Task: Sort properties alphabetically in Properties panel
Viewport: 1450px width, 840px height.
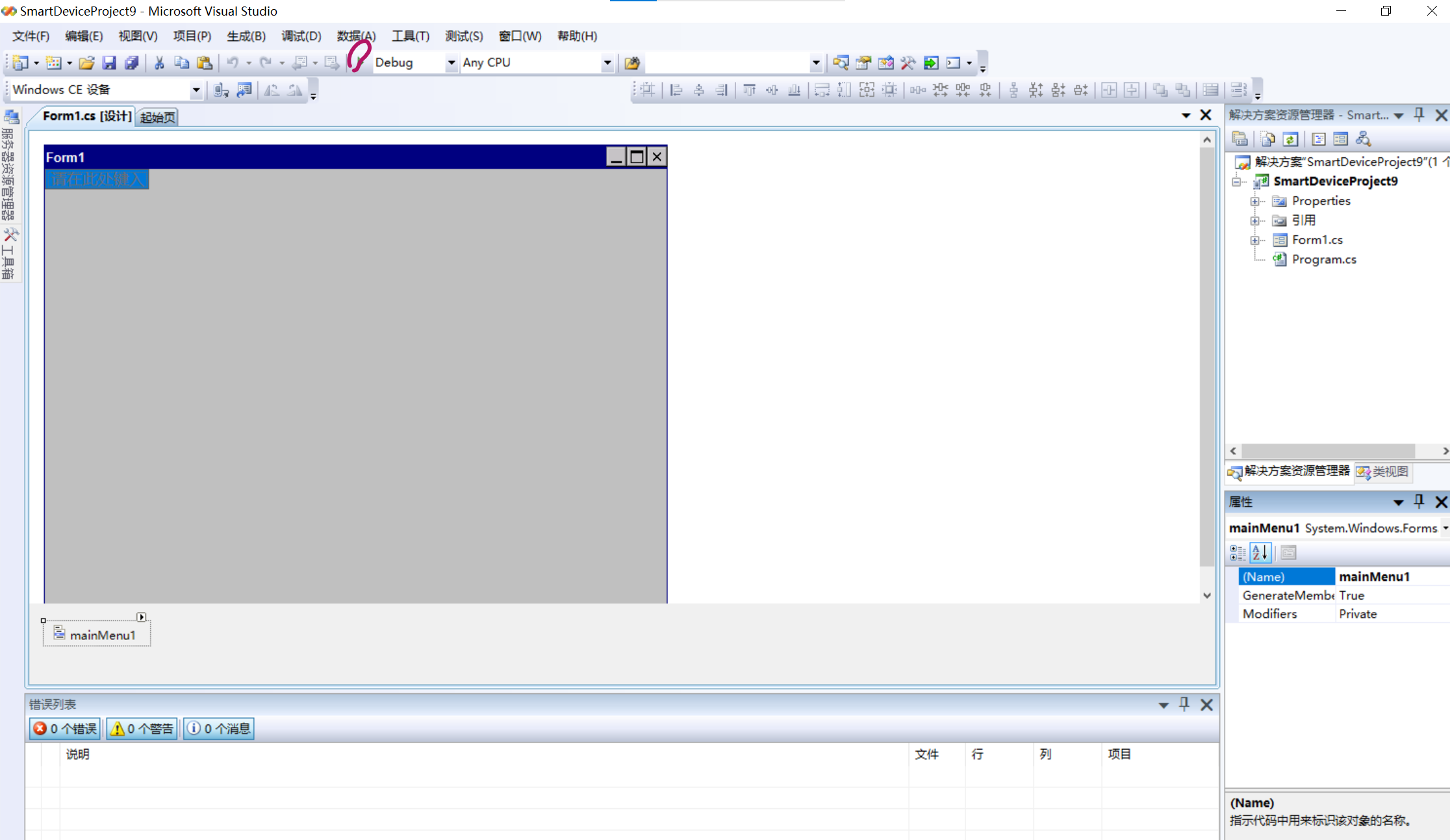Action: pyautogui.click(x=1260, y=552)
